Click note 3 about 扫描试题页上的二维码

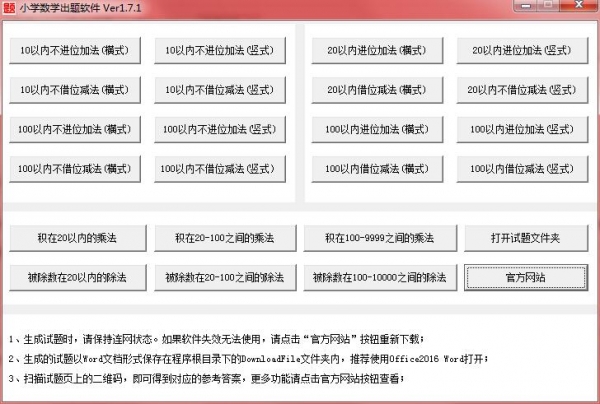[x=206, y=379]
